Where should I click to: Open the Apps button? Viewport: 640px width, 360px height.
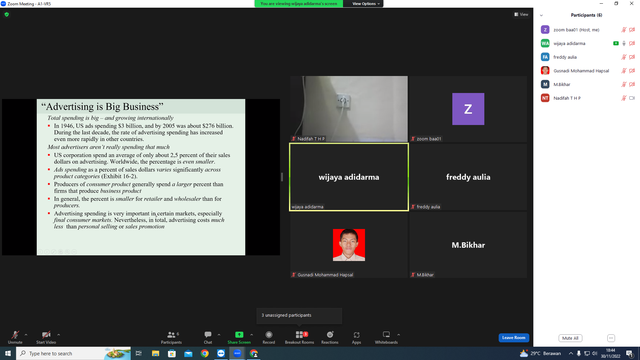coord(356,337)
